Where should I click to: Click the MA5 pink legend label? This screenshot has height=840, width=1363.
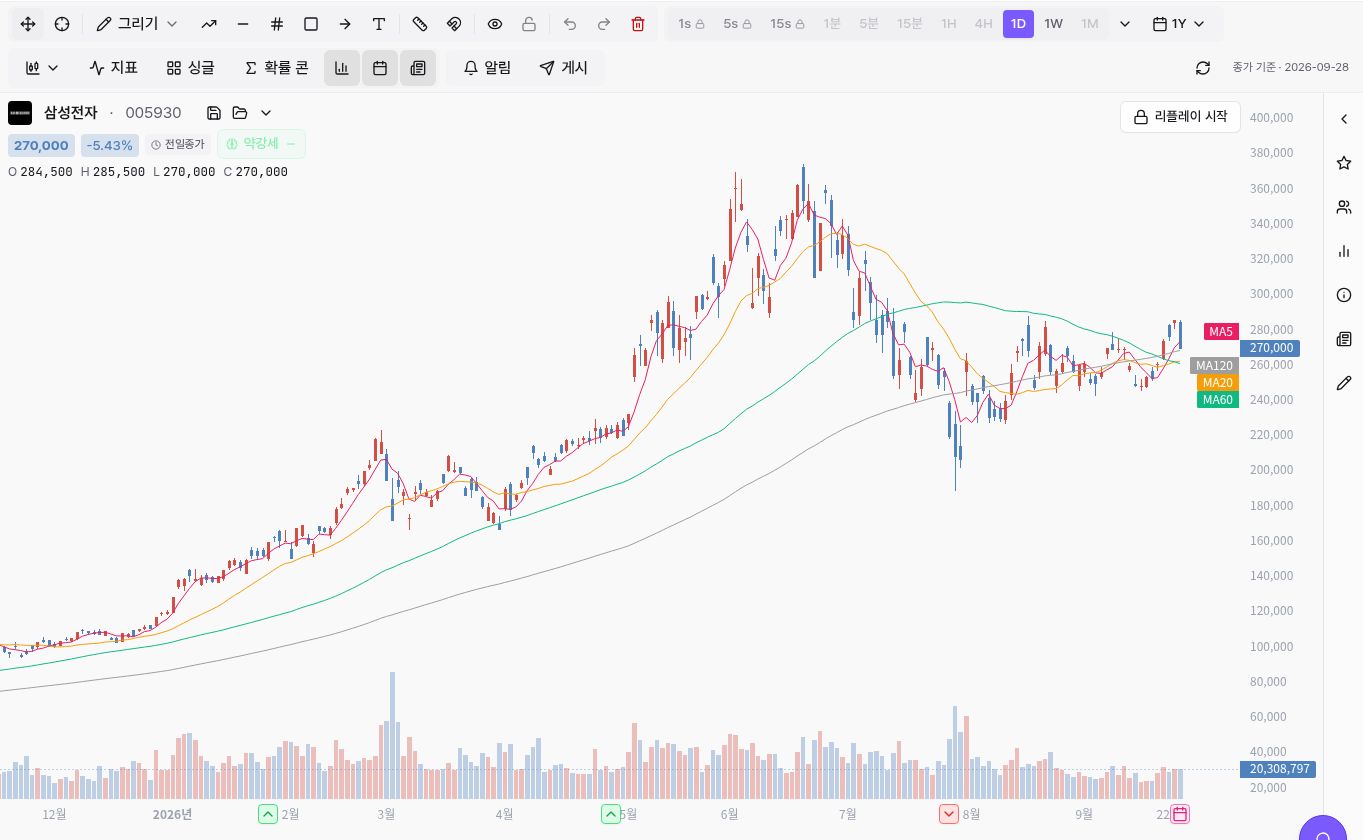click(x=1221, y=331)
